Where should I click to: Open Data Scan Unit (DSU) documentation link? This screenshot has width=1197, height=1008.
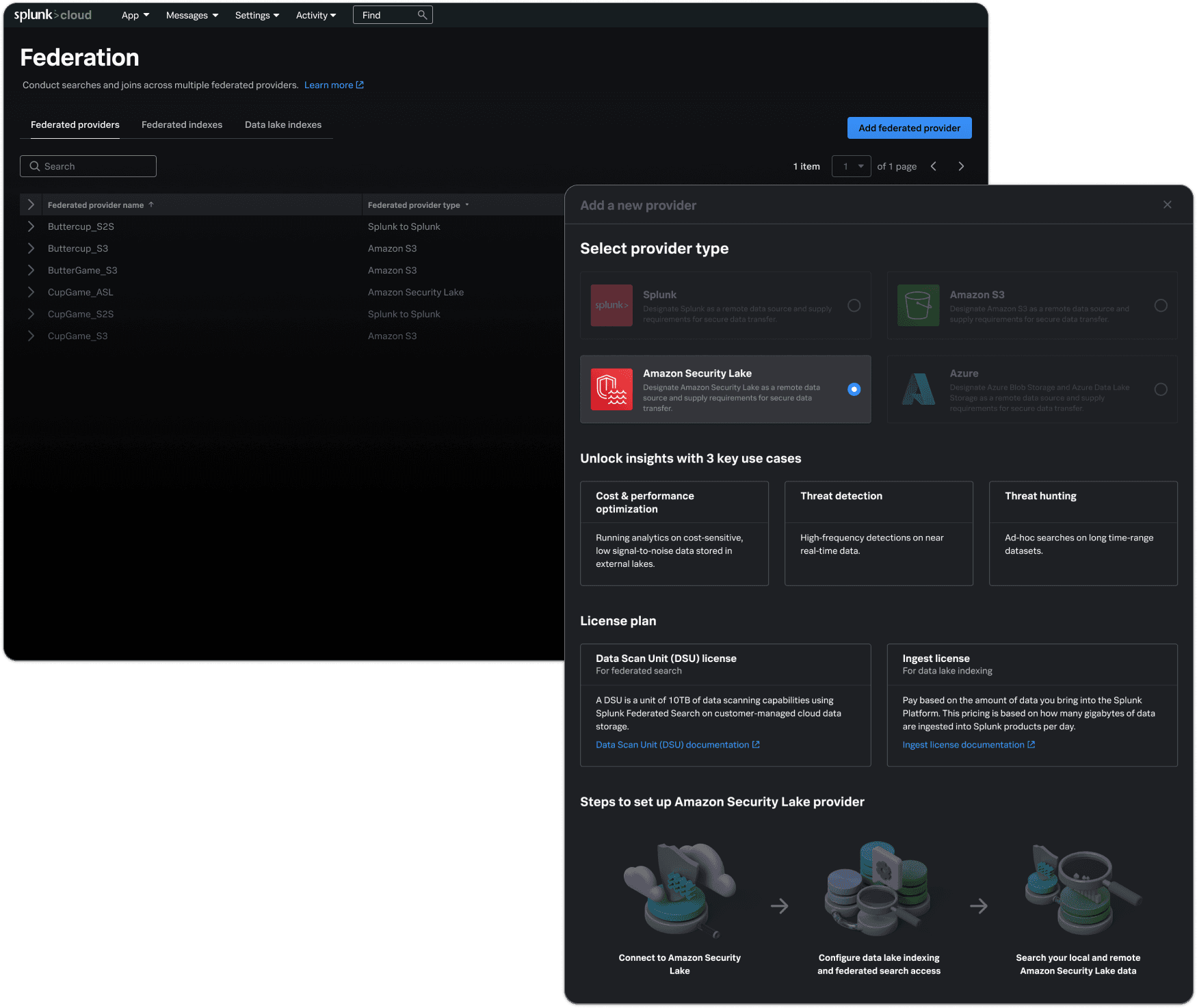[x=678, y=745]
